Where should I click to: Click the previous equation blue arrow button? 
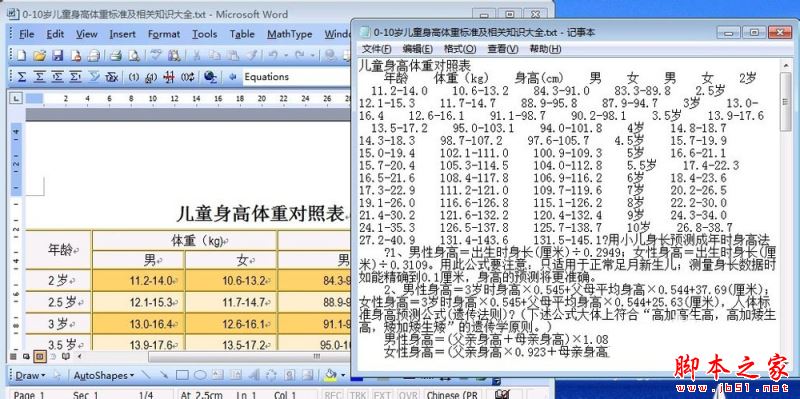pyautogui.click(x=233, y=77)
